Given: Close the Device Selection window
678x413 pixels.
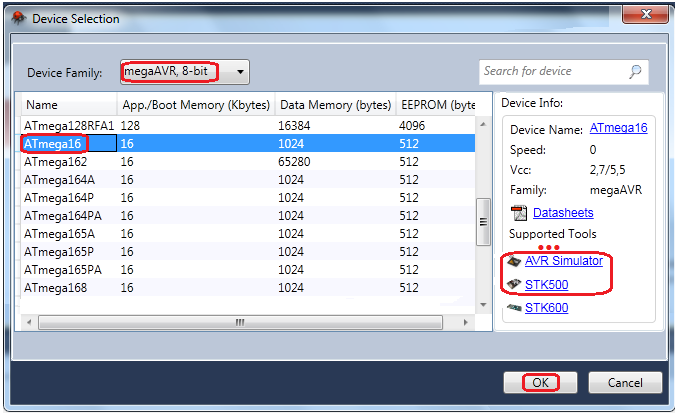Looking at the screenshot, I should click(x=646, y=14).
